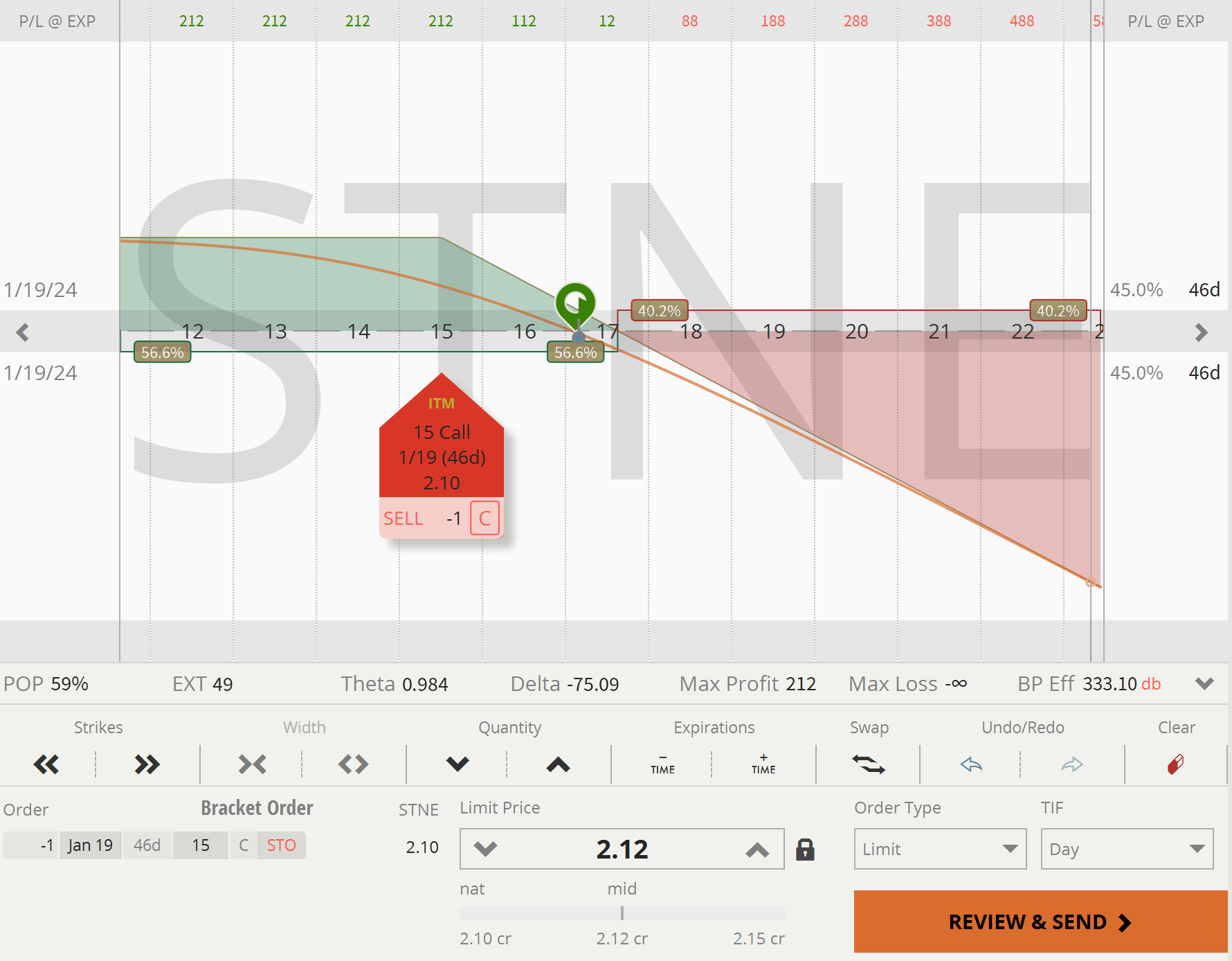Image resolution: width=1232 pixels, height=961 pixels.
Task: Click the 2.15 cr price value
Action: click(x=759, y=938)
